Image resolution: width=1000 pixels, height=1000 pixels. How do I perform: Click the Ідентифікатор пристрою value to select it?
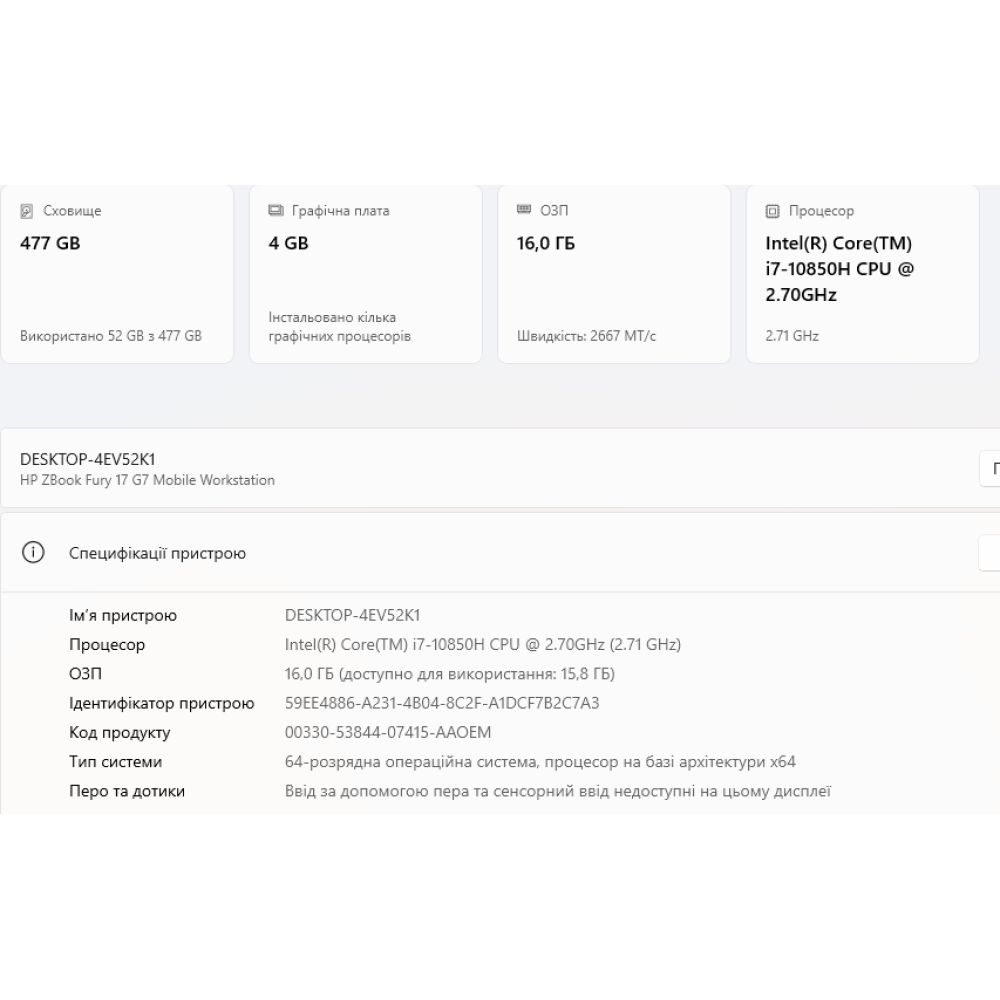442,703
